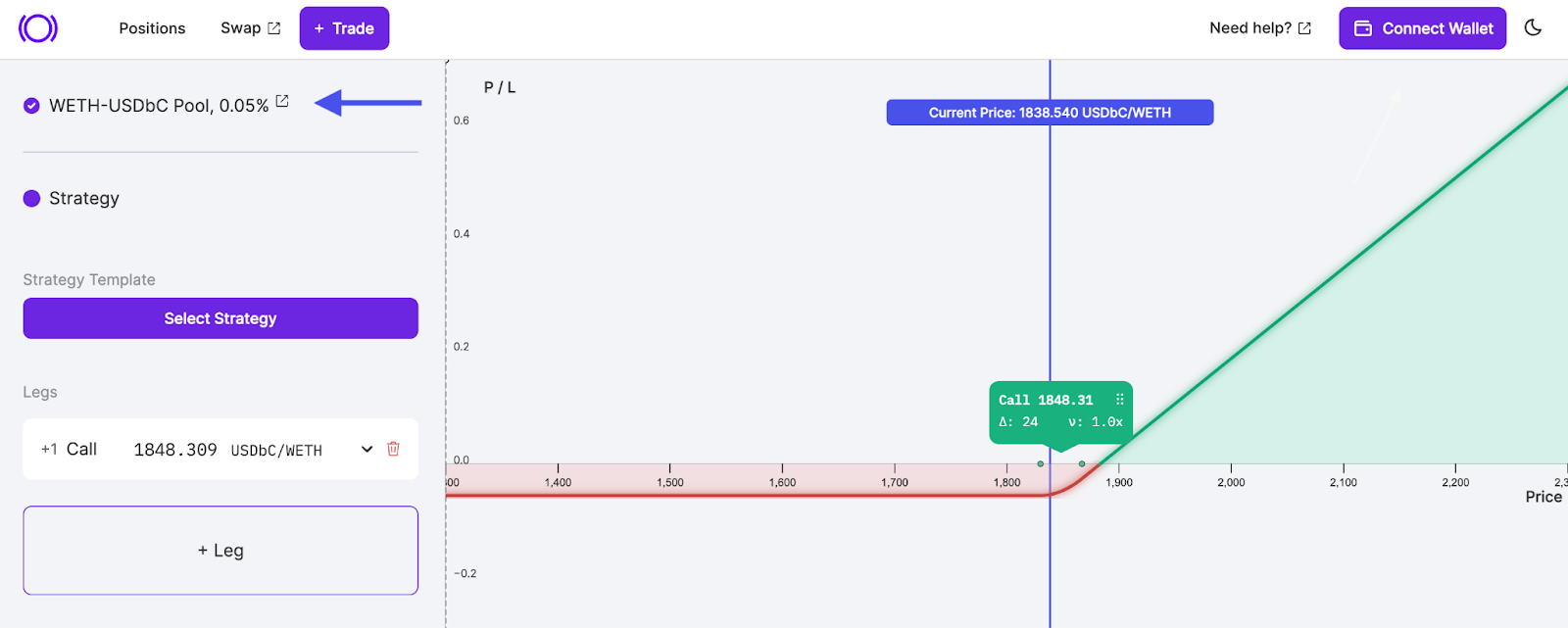Viewport: 1568px width, 628px height.
Task: Click the wallet icon in Connect Wallet
Action: (x=1362, y=28)
